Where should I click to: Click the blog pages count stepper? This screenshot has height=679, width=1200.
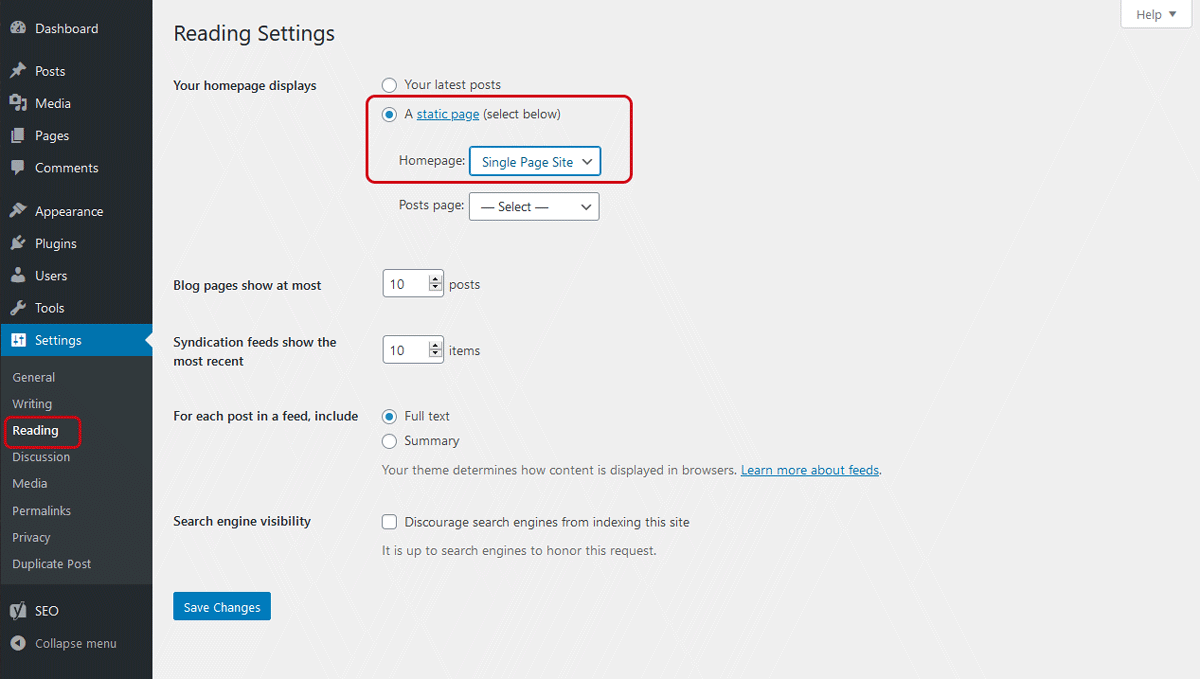tap(435, 284)
